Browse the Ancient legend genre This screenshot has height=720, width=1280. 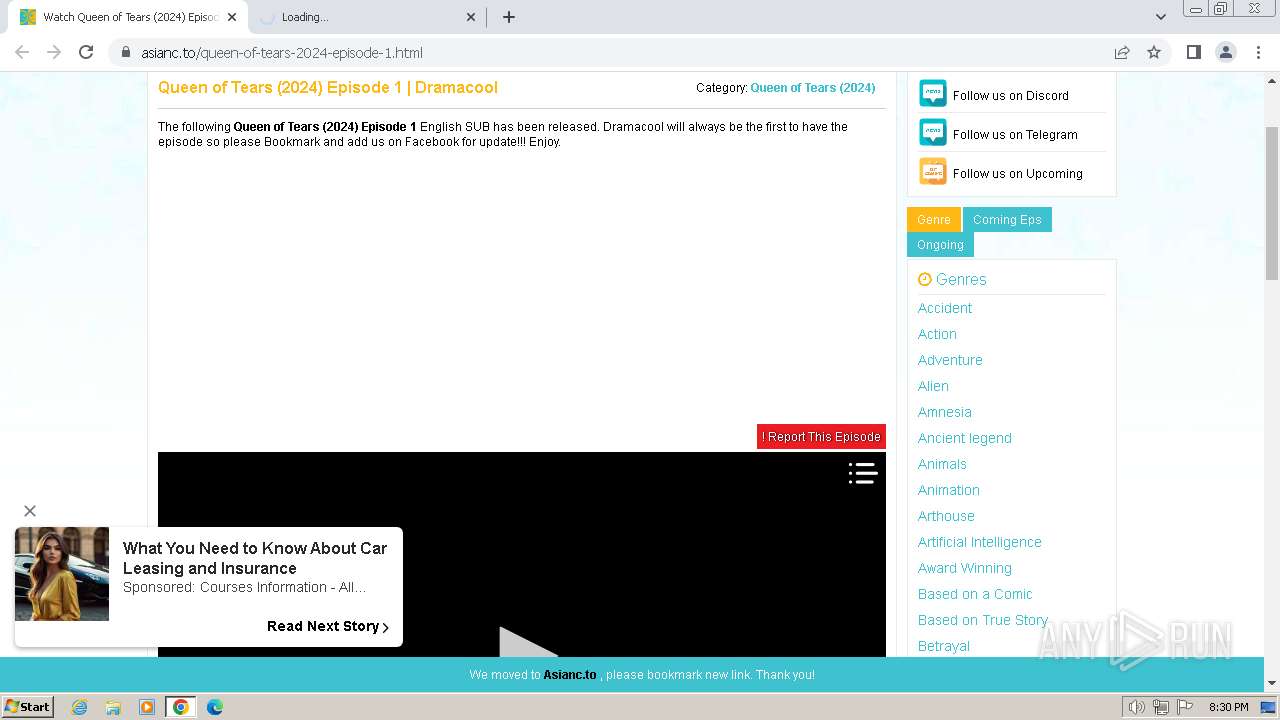[x=964, y=438]
